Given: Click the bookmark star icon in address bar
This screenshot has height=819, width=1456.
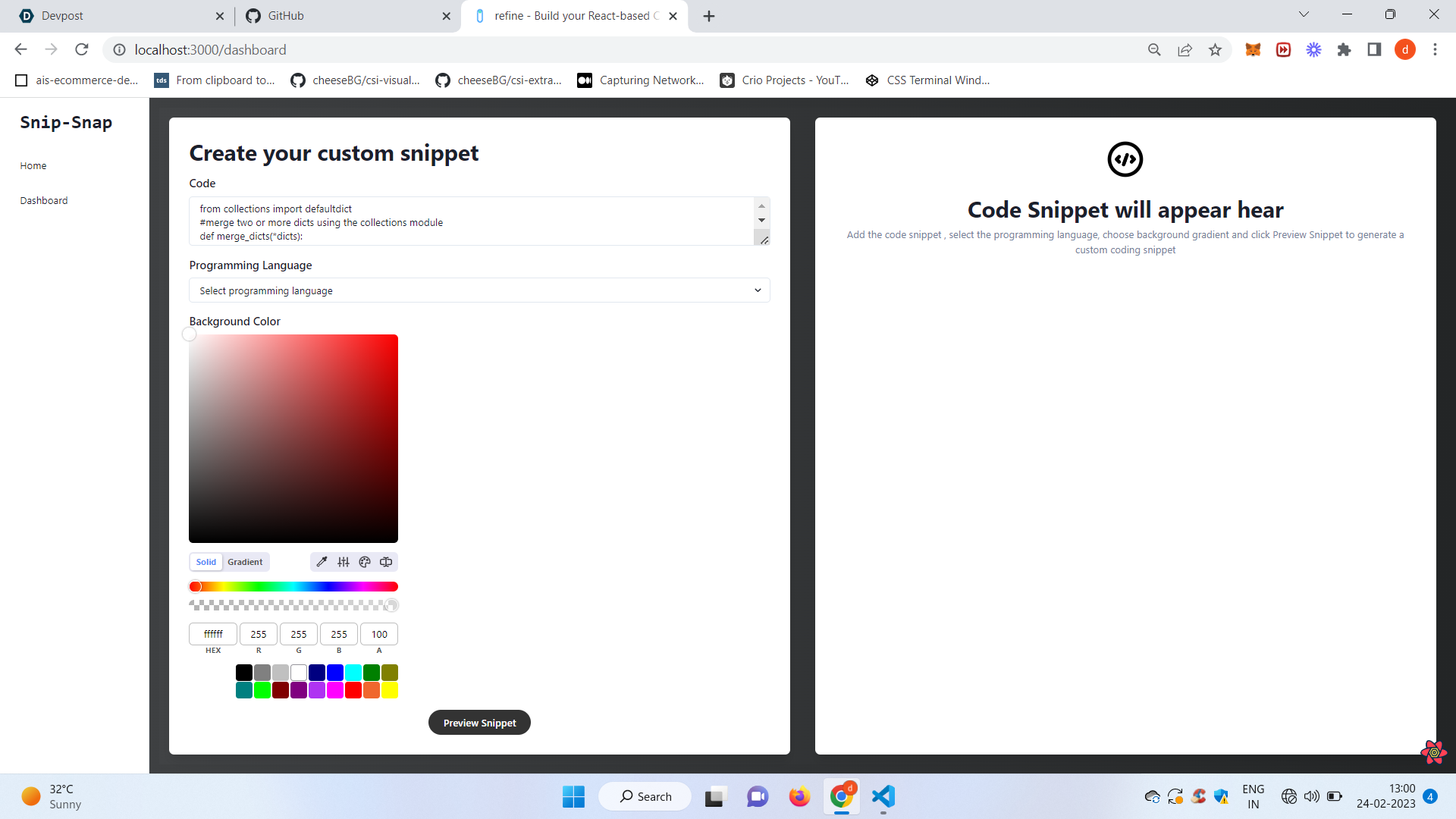Looking at the screenshot, I should point(1215,50).
